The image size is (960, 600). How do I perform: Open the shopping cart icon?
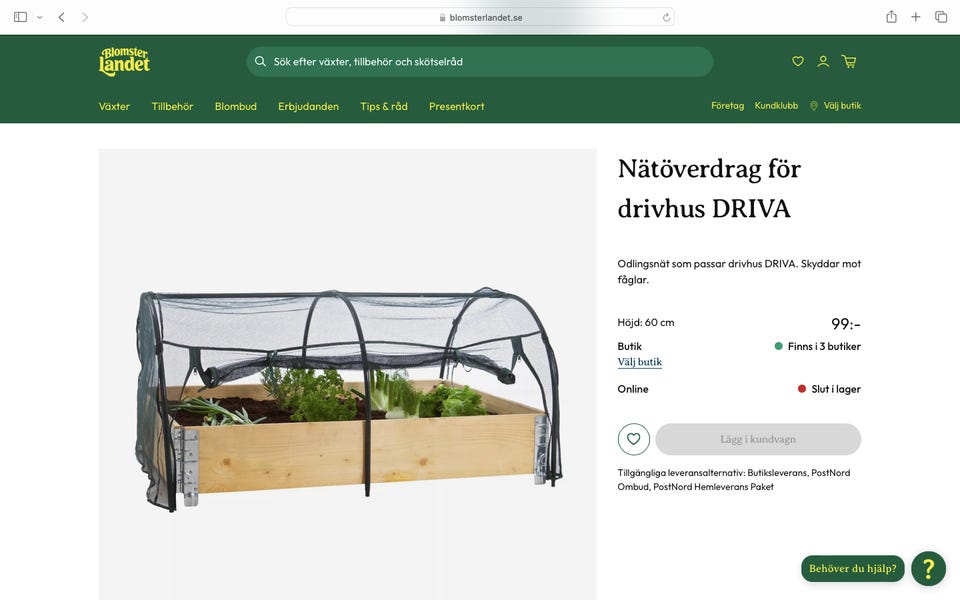849,61
